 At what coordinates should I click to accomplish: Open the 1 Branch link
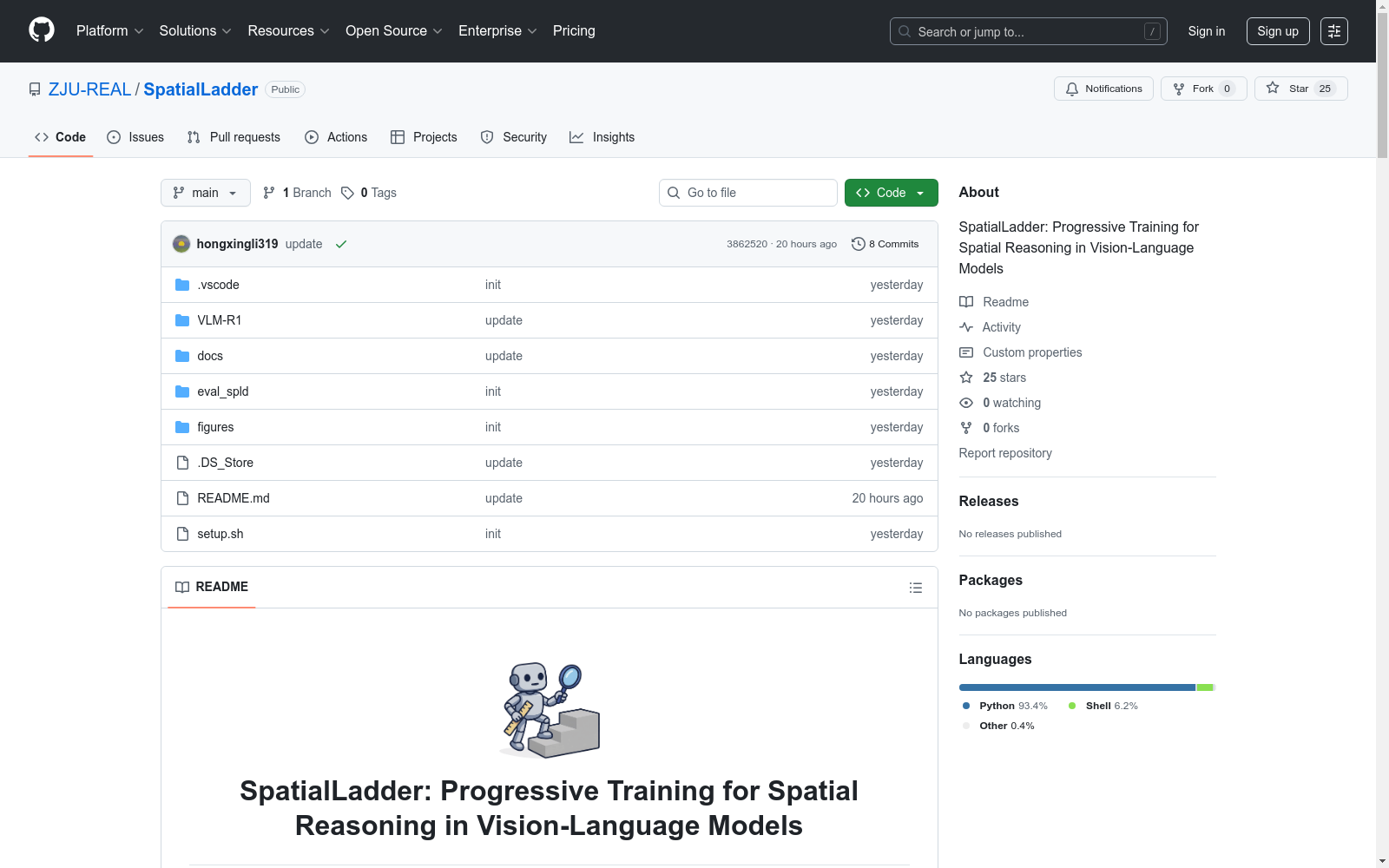297,193
